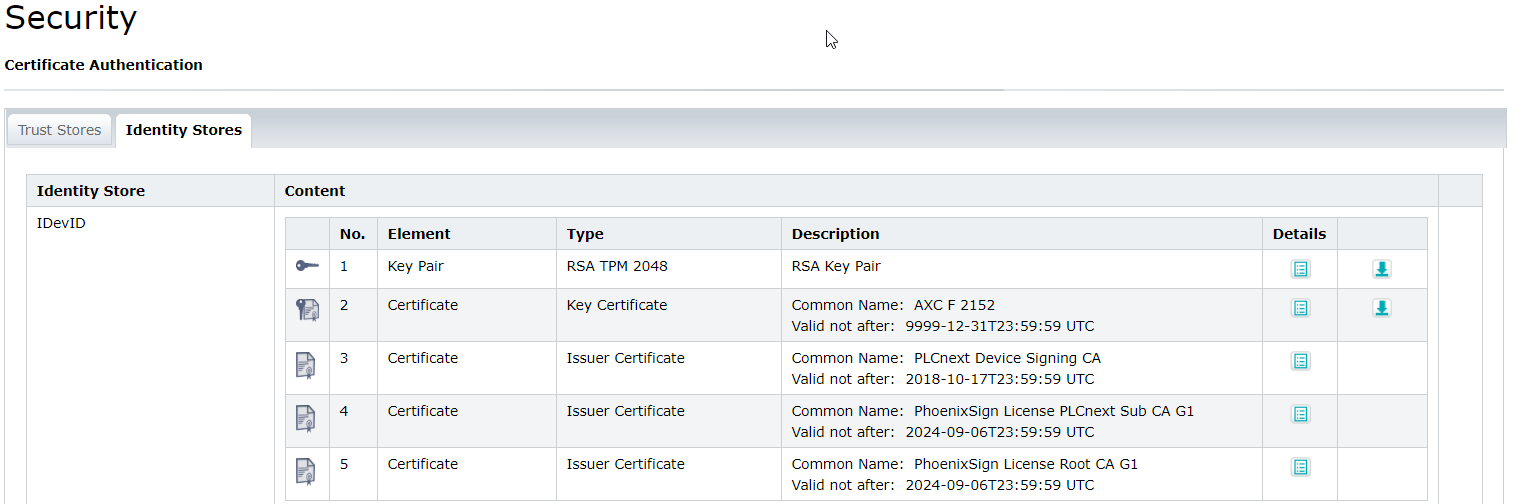The height and width of the screenshot is (504, 1521).
Task: Click validity date 2018-10-17T23:59:59 UTC
Action: 1000,379
